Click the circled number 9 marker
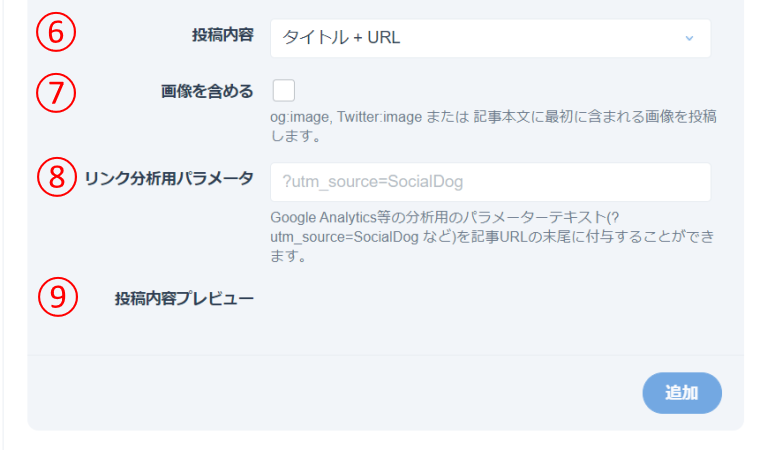The width and height of the screenshot is (760, 450). click(56, 297)
